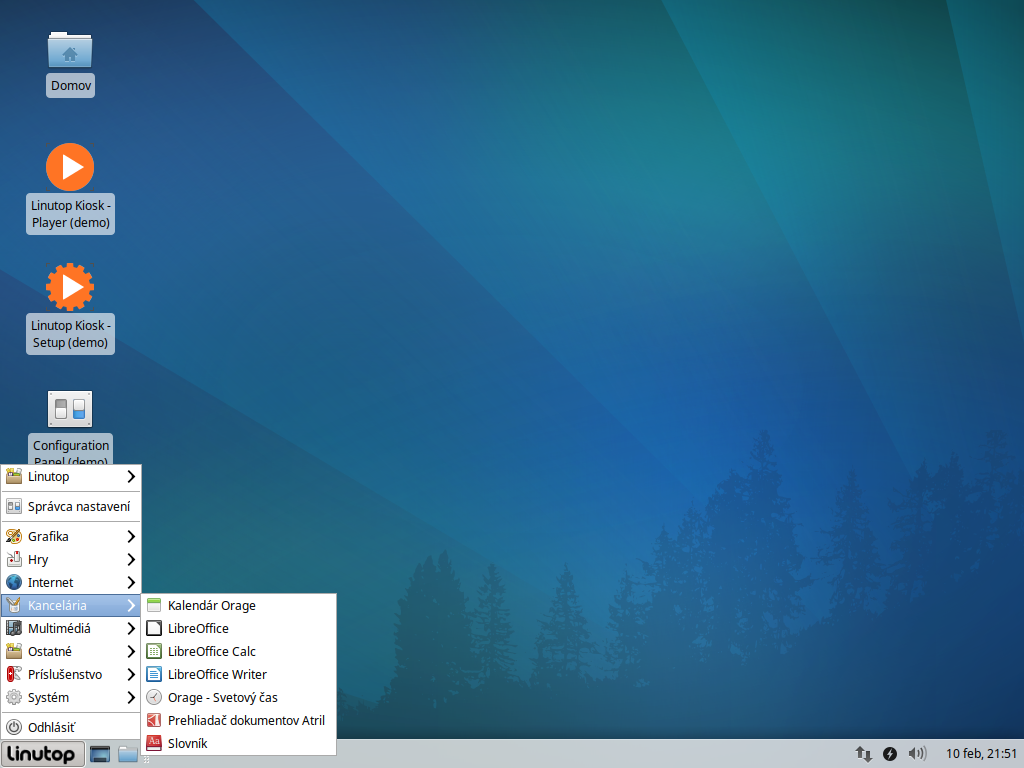Select the Ostatné menu entry label

point(50,652)
